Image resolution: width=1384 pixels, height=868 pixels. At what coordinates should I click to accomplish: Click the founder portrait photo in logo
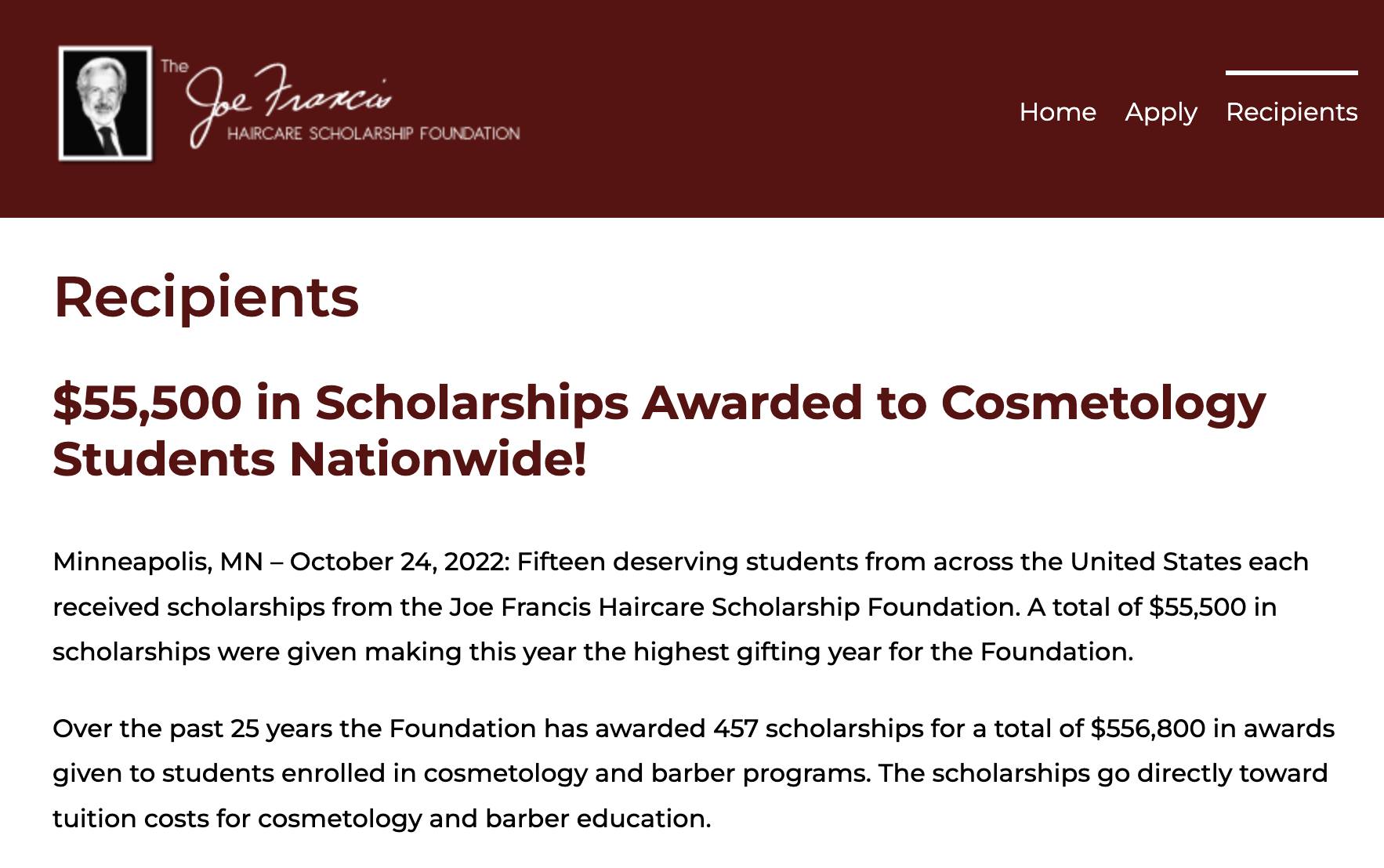[x=105, y=103]
